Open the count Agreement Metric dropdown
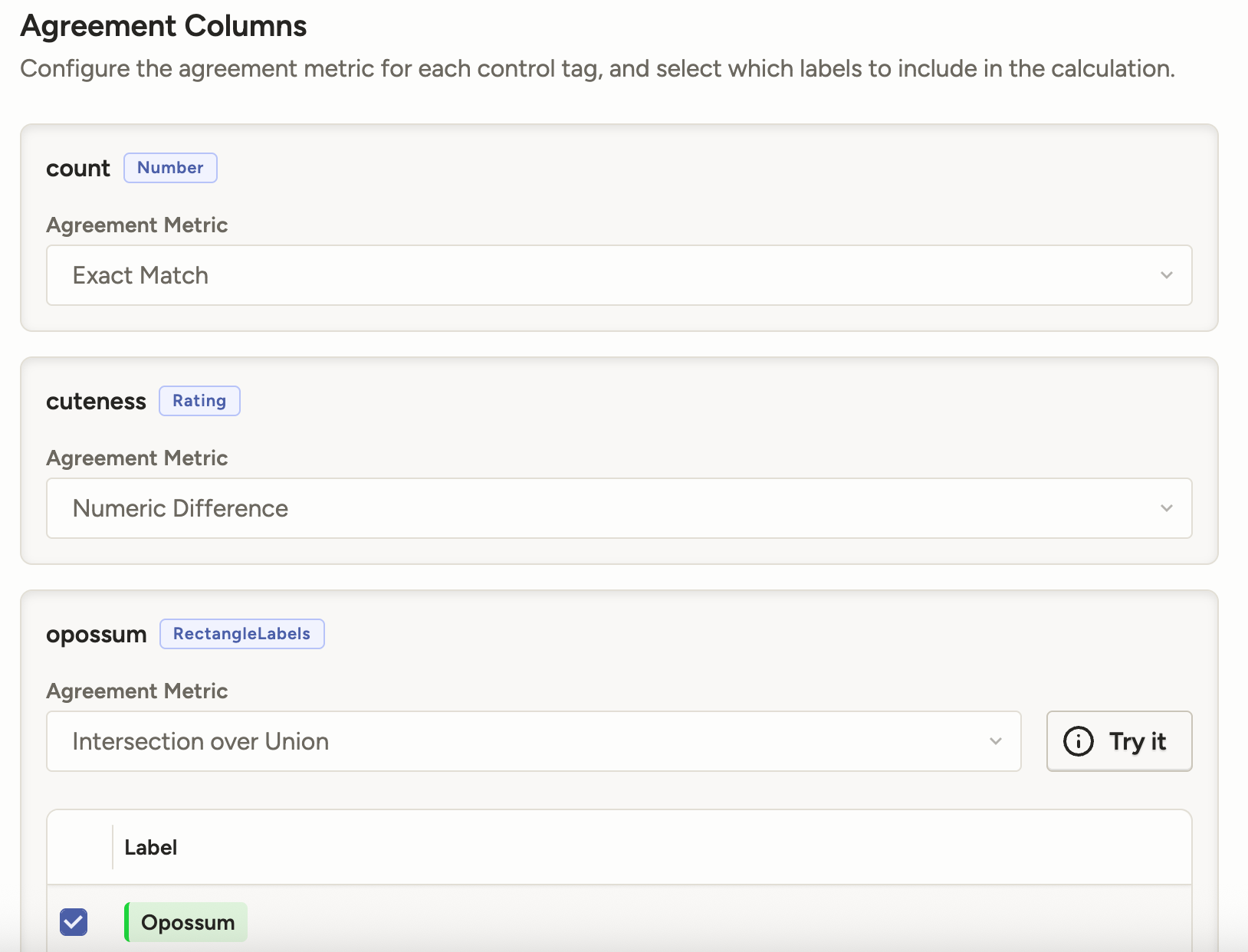Viewport: 1248px width, 952px height. coord(619,275)
